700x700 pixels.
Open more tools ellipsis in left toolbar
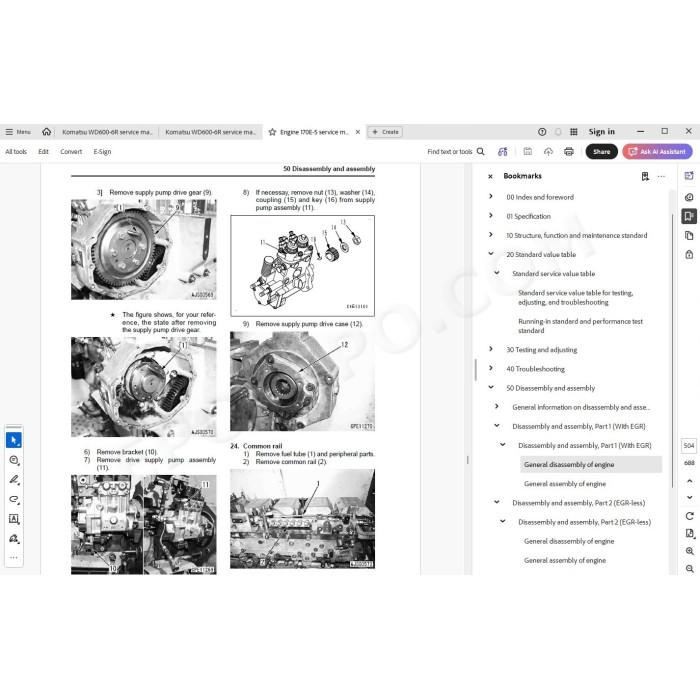[x=14, y=557]
